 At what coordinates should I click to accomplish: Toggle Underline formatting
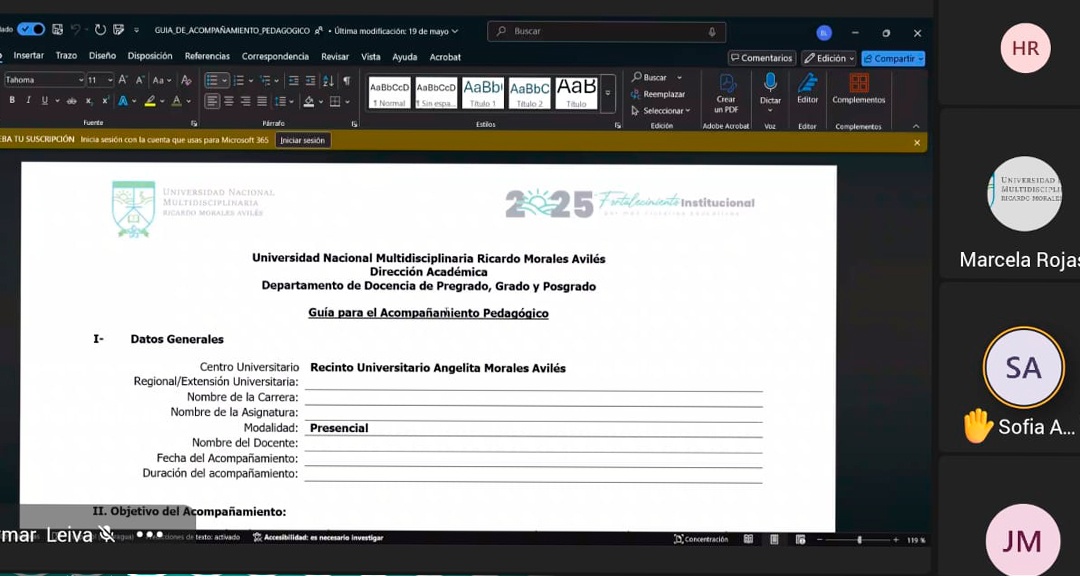point(45,101)
